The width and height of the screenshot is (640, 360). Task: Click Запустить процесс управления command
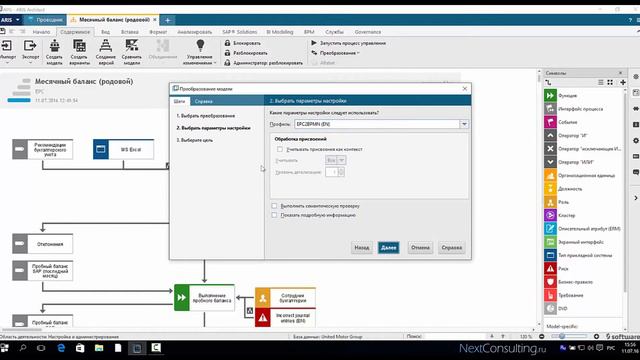click(349, 43)
